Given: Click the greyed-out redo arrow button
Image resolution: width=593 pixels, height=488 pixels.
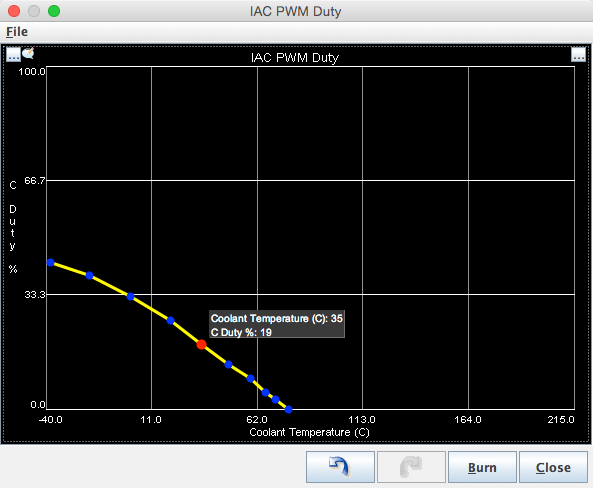Looking at the screenshot, I should 411,467.
